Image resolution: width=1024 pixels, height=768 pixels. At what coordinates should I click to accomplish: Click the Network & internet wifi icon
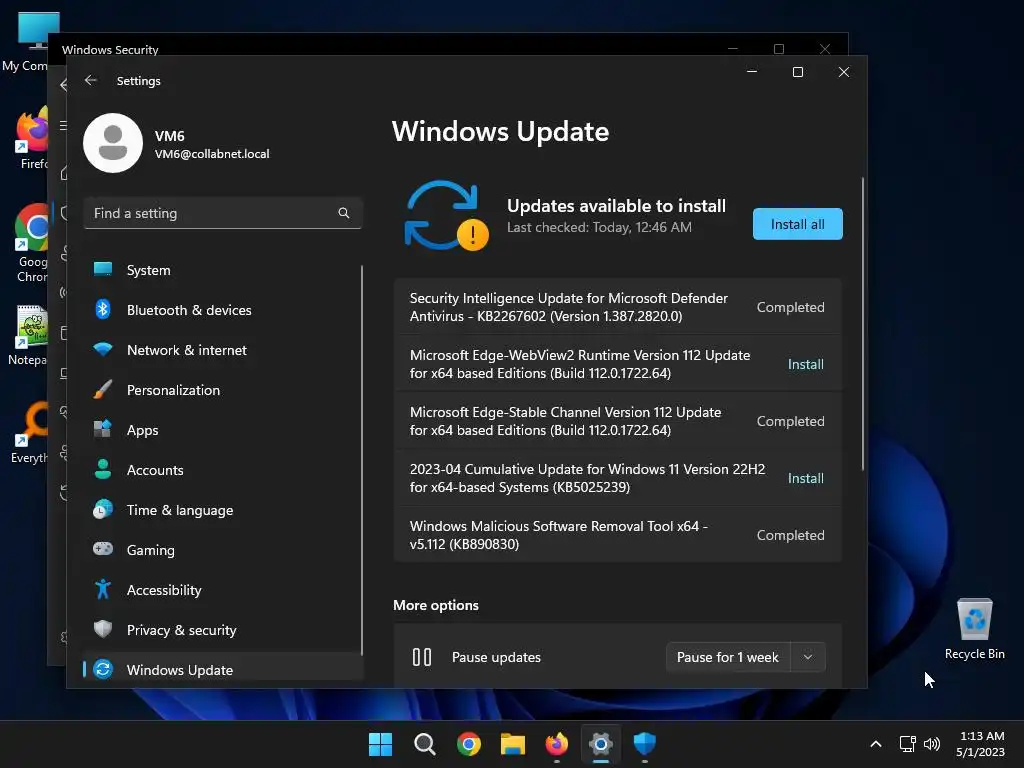click(103, 349)
